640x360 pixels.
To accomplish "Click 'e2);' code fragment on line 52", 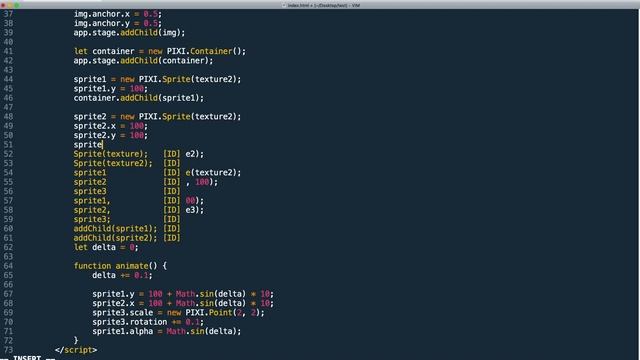I will tap(194, 154).
